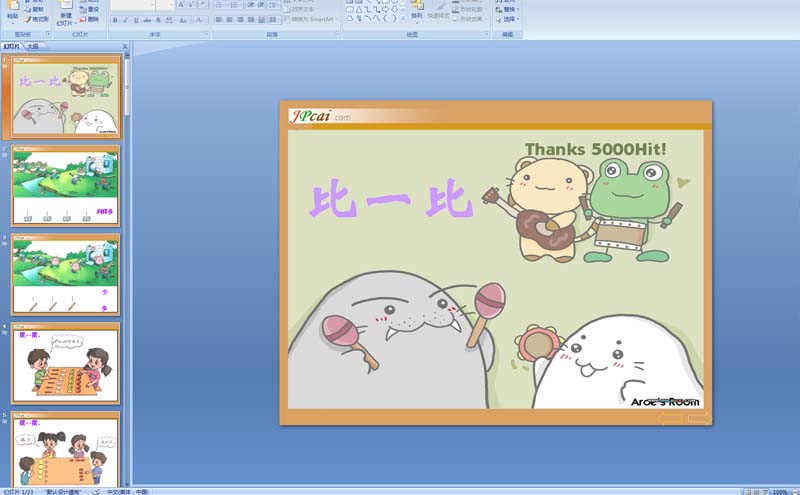Open Convert to SmartArt dropdown
Image resolution: width=800 pixels, height=495 pixels.
310,19
